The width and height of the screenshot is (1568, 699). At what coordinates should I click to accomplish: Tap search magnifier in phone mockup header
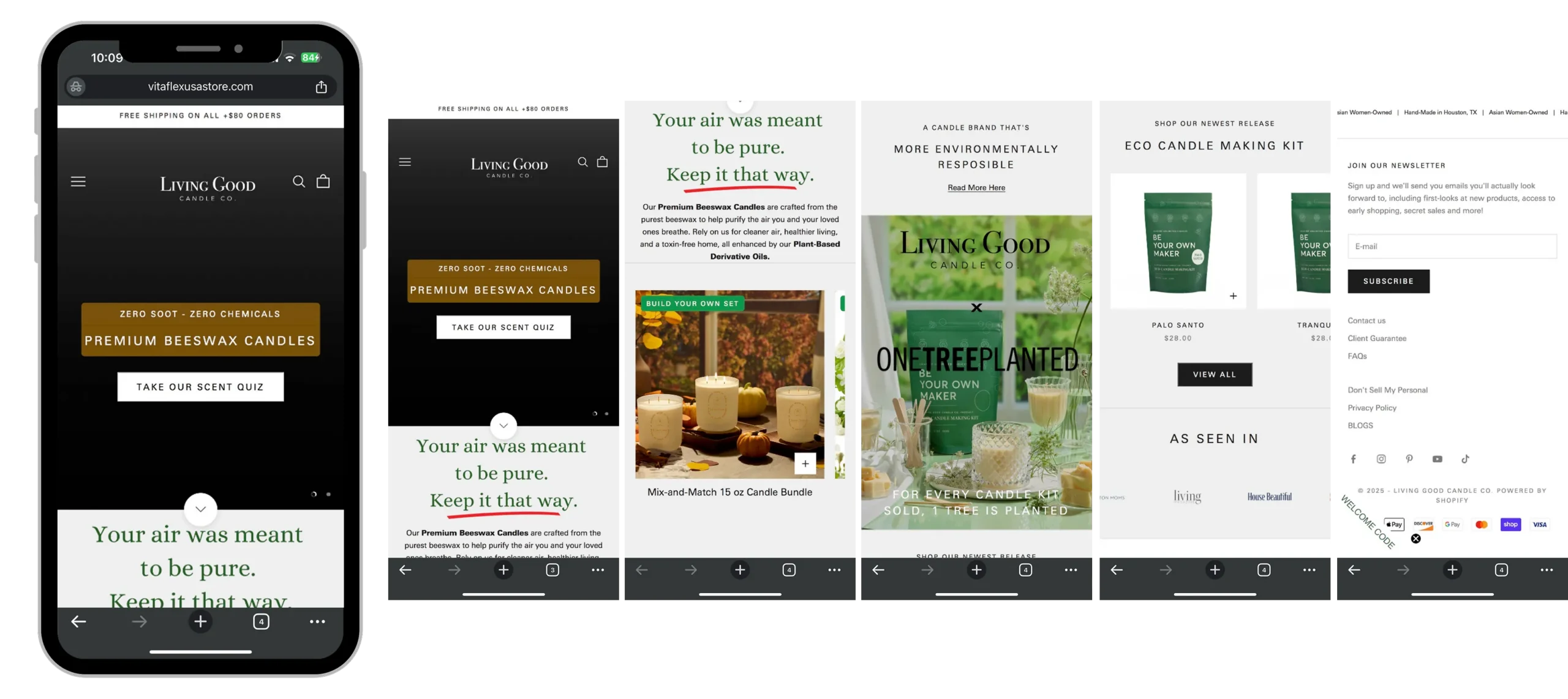299,182
